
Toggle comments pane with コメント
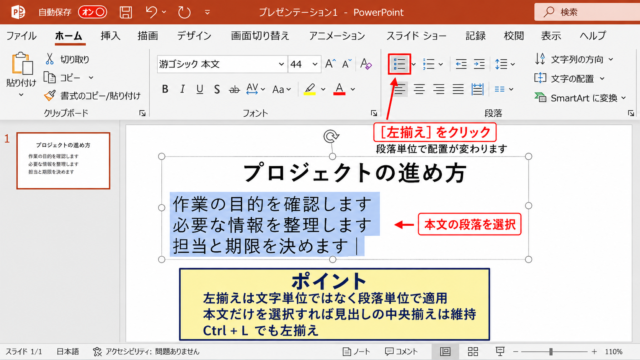tap(401, 351)
